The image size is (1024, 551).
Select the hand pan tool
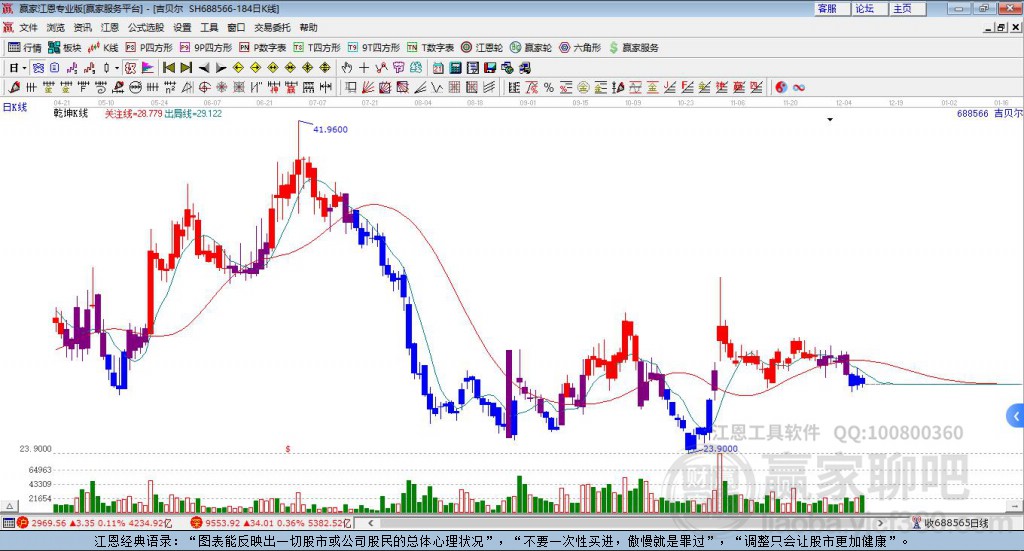tap(346, 68)
